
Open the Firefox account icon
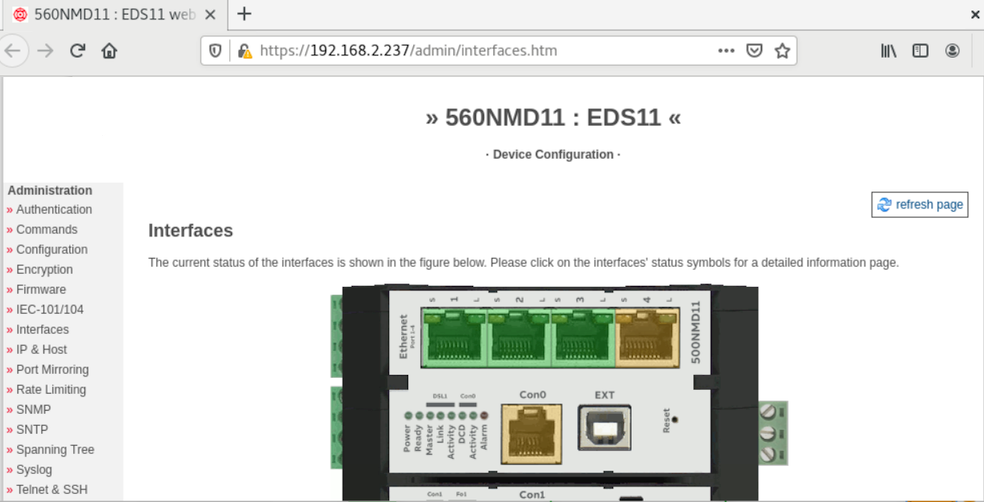tap(952, 51)
